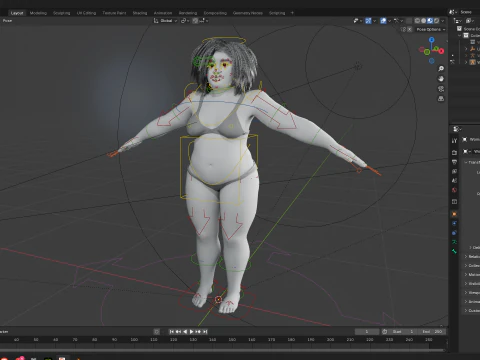The image size is (480, 360).
Task: Toggle X-ray display button
Action: [409, 21]
